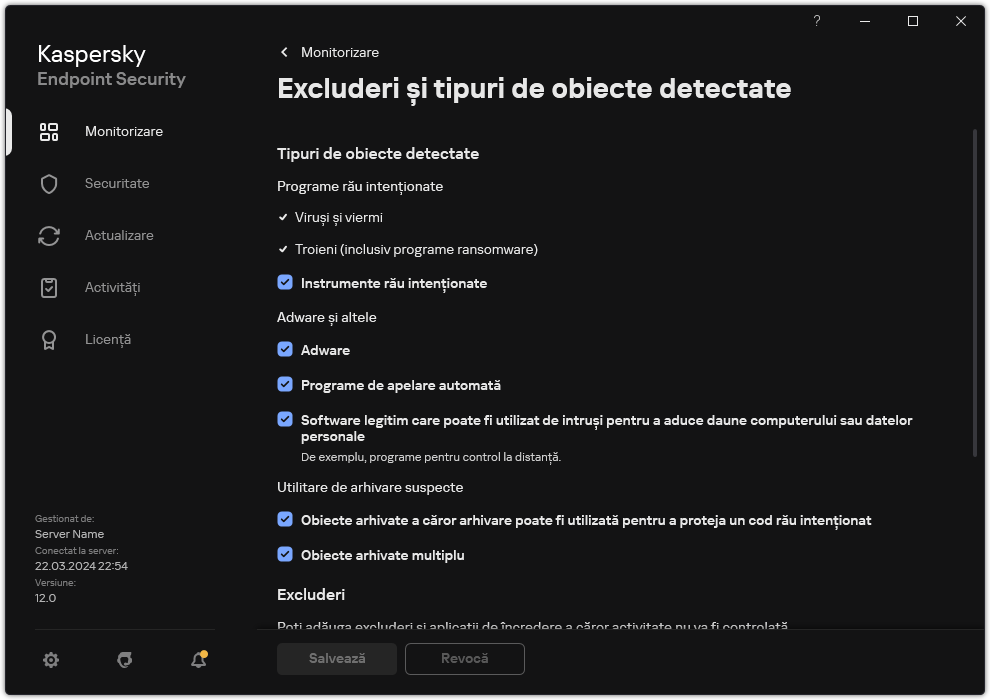
Task: Uncheck the software legitim utilizat de intruși option
Action: (x=285, y=420)
